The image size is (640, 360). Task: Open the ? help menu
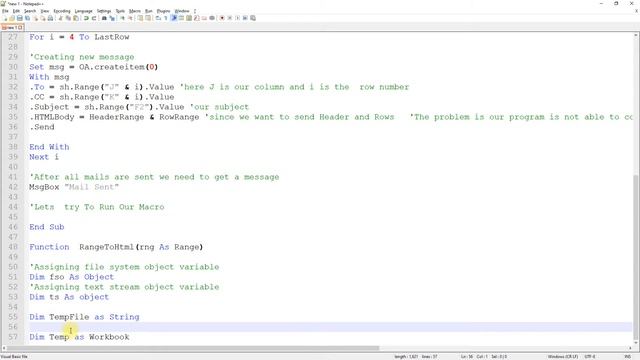click(x=195, y=11)
